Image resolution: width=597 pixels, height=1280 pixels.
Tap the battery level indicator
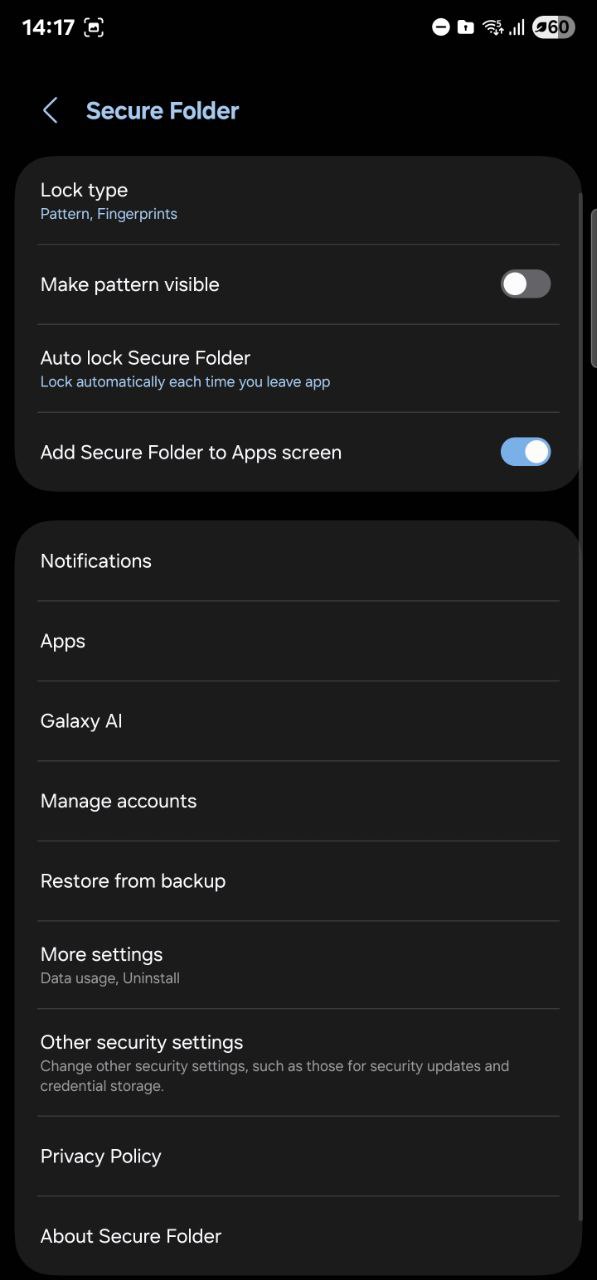click(553, 28)
